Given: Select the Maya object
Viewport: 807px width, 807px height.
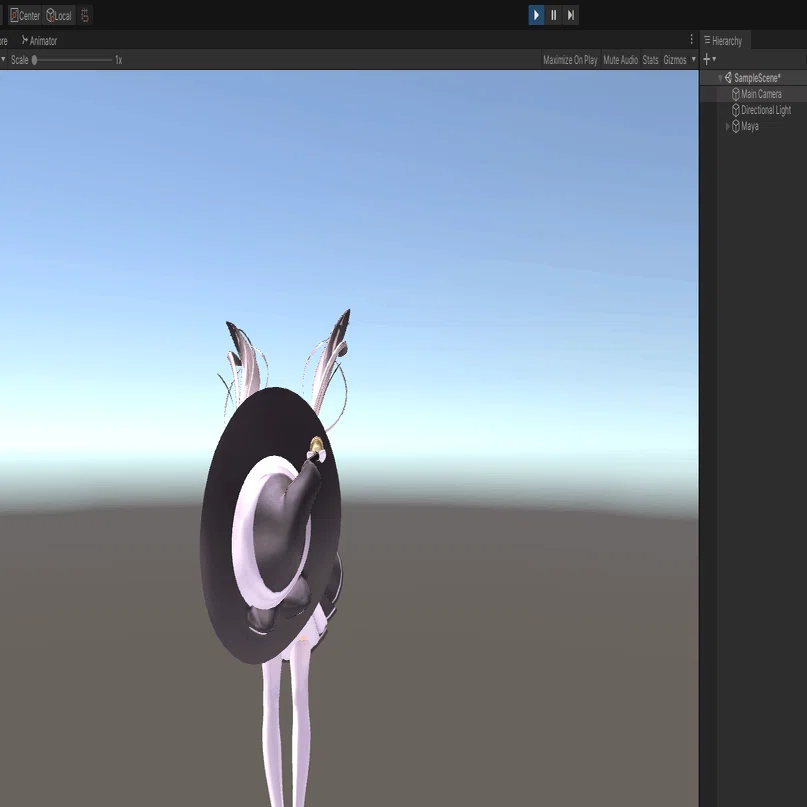Looking at the screenshot, I should point(749,126).
